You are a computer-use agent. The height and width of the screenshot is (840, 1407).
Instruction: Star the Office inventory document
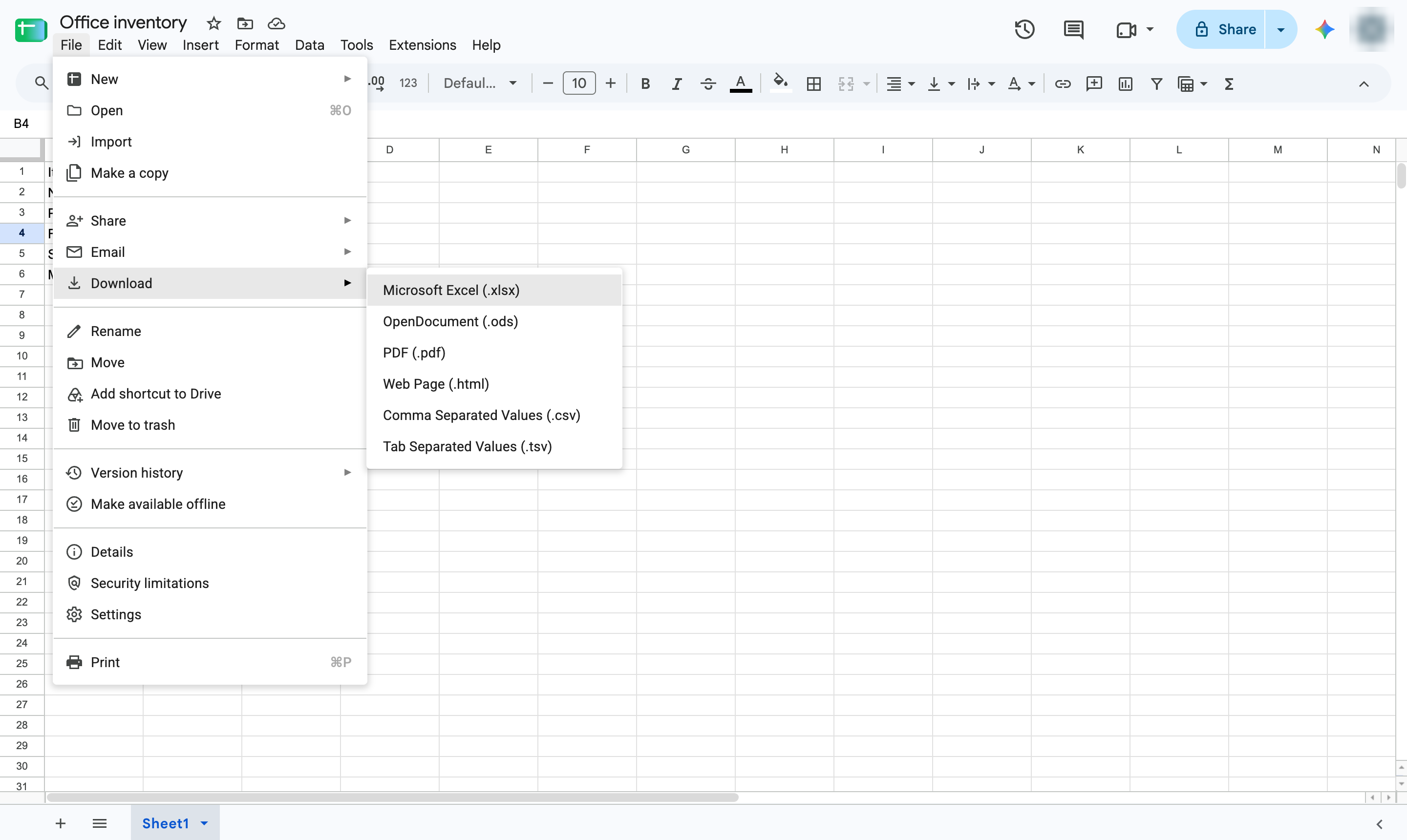coord(213,23)
